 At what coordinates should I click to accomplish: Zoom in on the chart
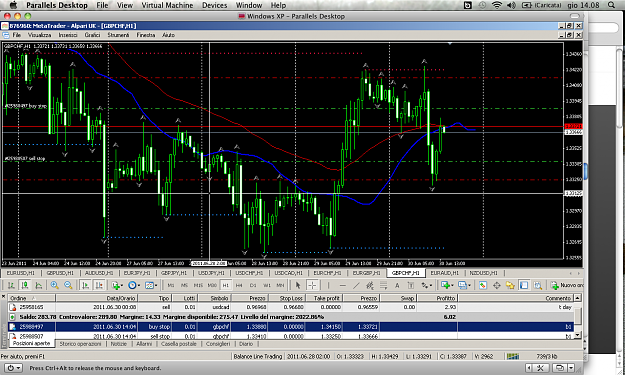(55, 285)
